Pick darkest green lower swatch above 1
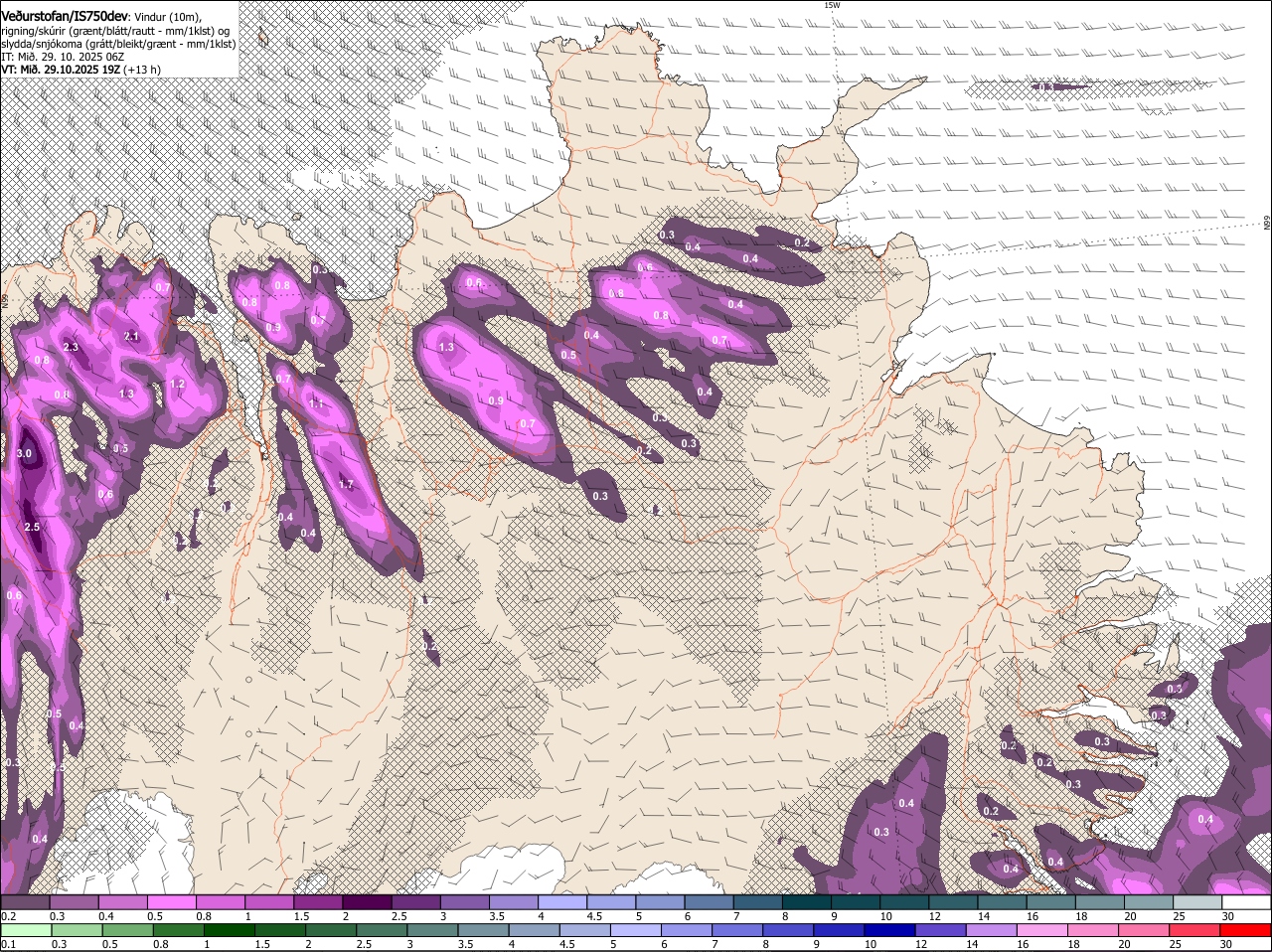1272x952 pixels. 229,930
